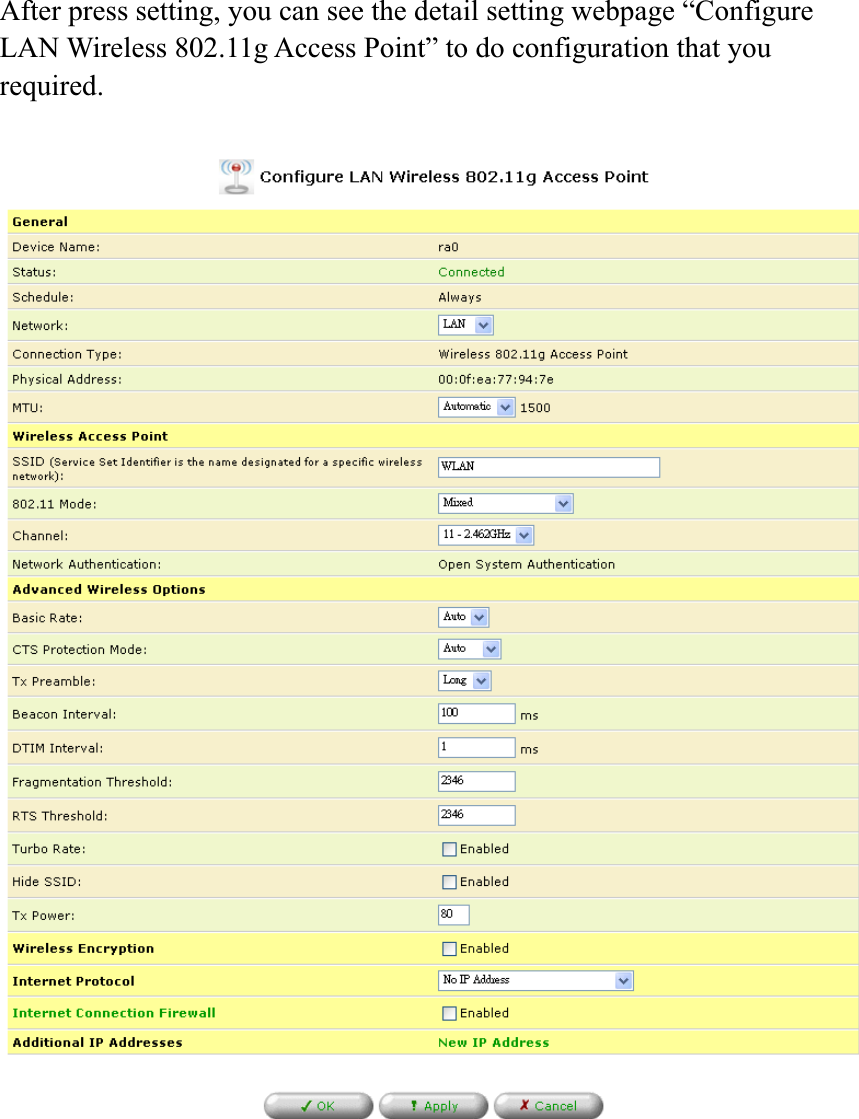The height and width of the screenshot is (1119, 859).
Task: Edit the Beacon Interval value
Action: click(x=476, y=713)
